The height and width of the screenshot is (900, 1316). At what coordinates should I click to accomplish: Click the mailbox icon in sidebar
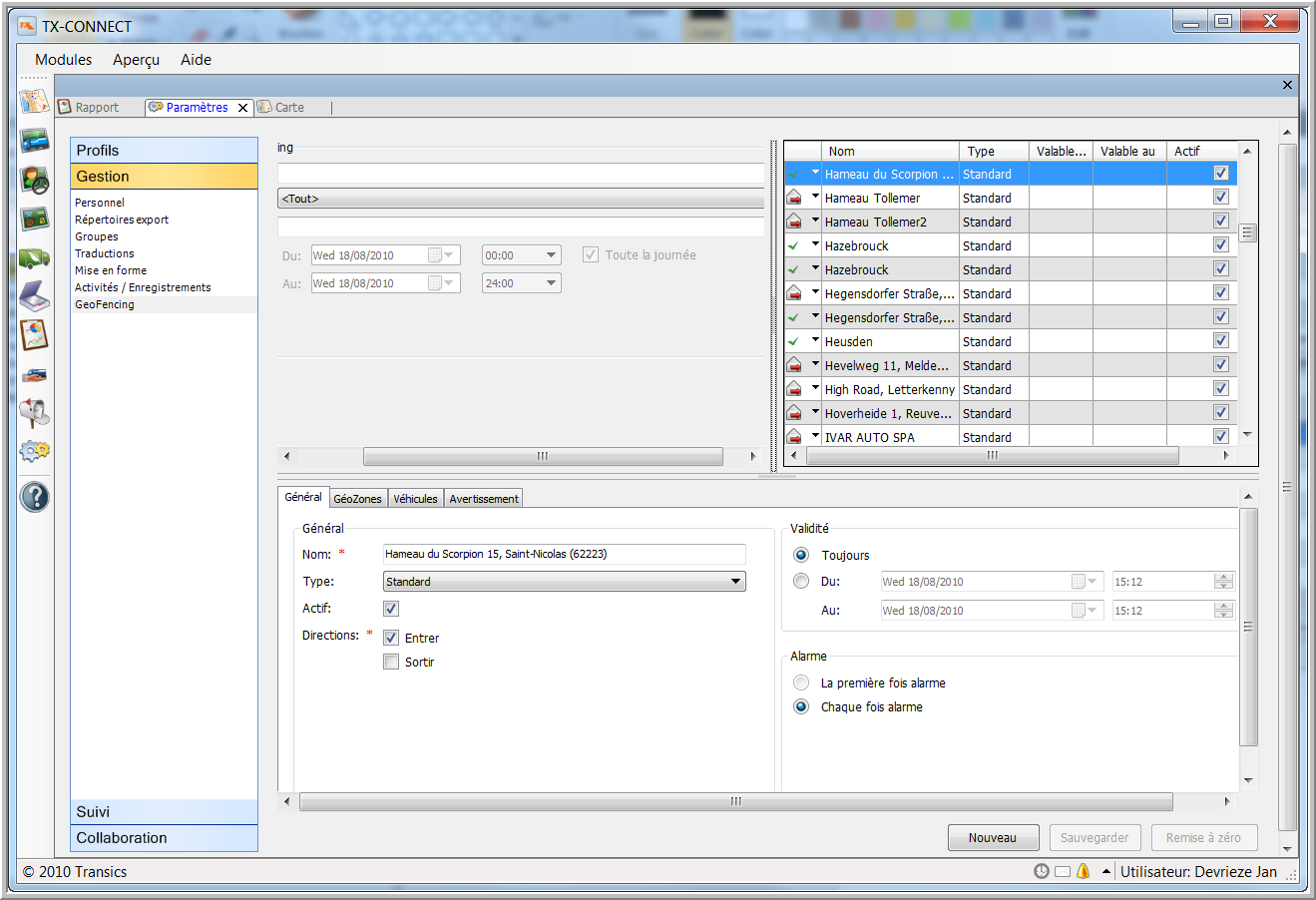[x=34, y=411]
